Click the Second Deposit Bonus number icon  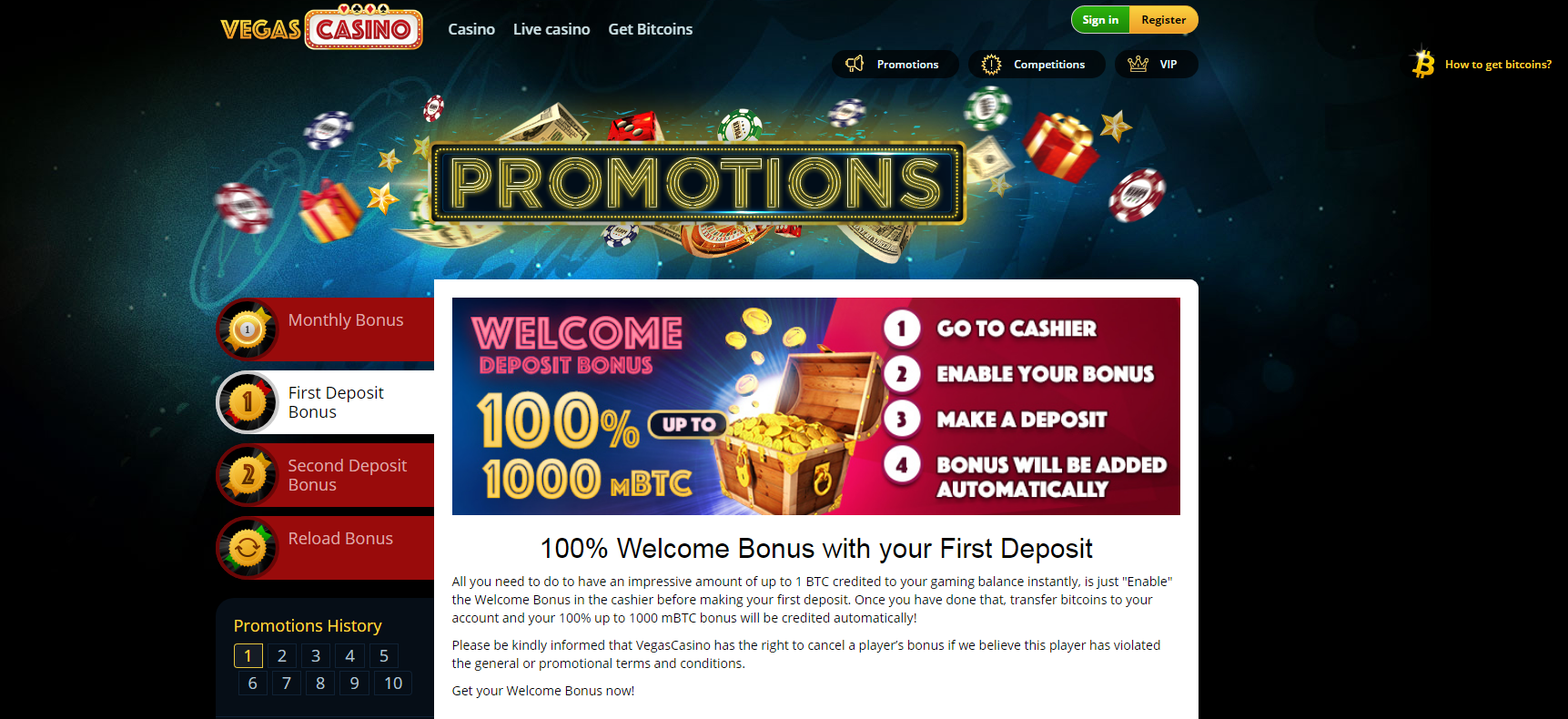[248, 475]
